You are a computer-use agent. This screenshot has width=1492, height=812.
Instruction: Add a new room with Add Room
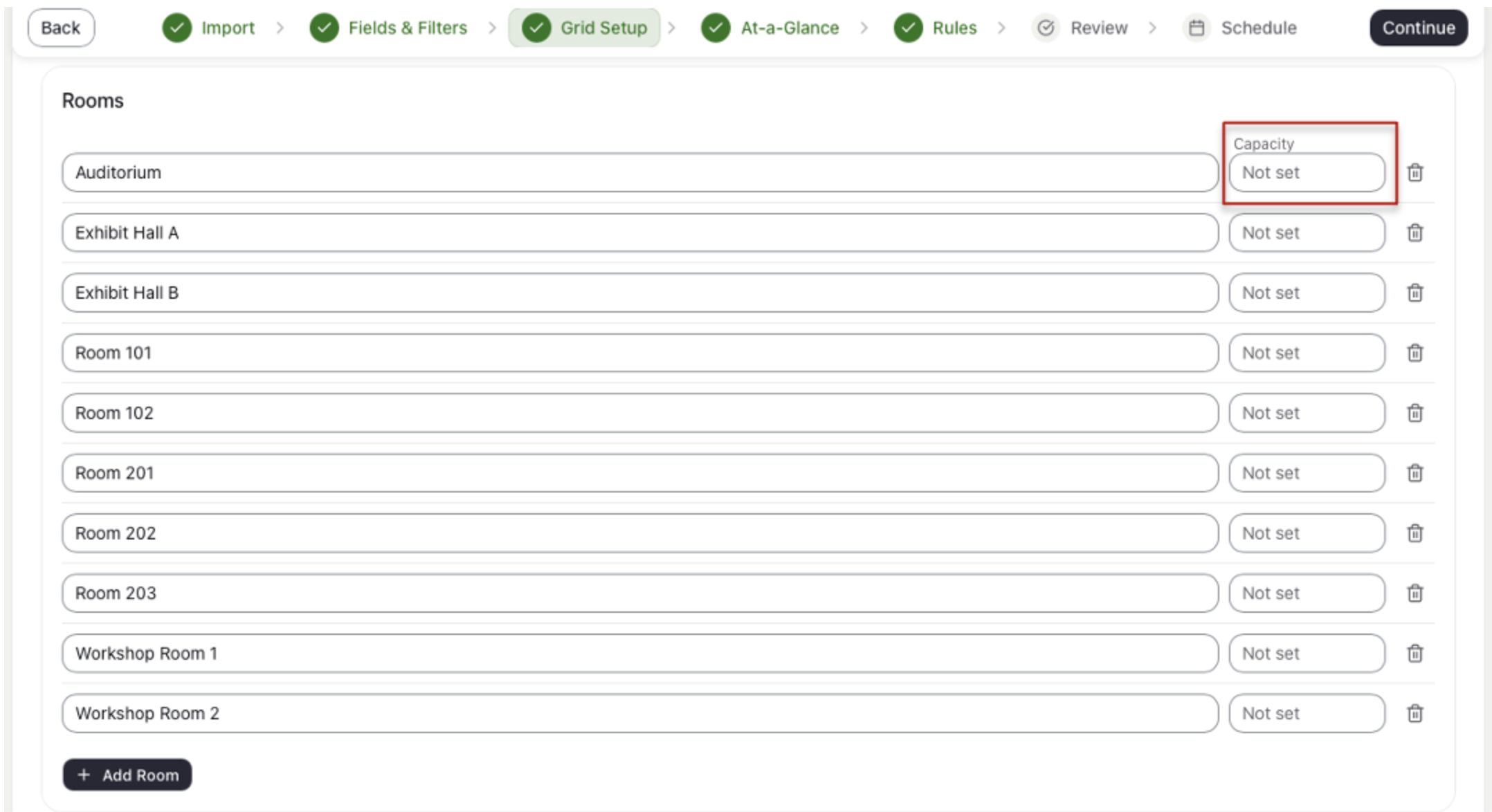pyautogui.click(x=127, y=775)
